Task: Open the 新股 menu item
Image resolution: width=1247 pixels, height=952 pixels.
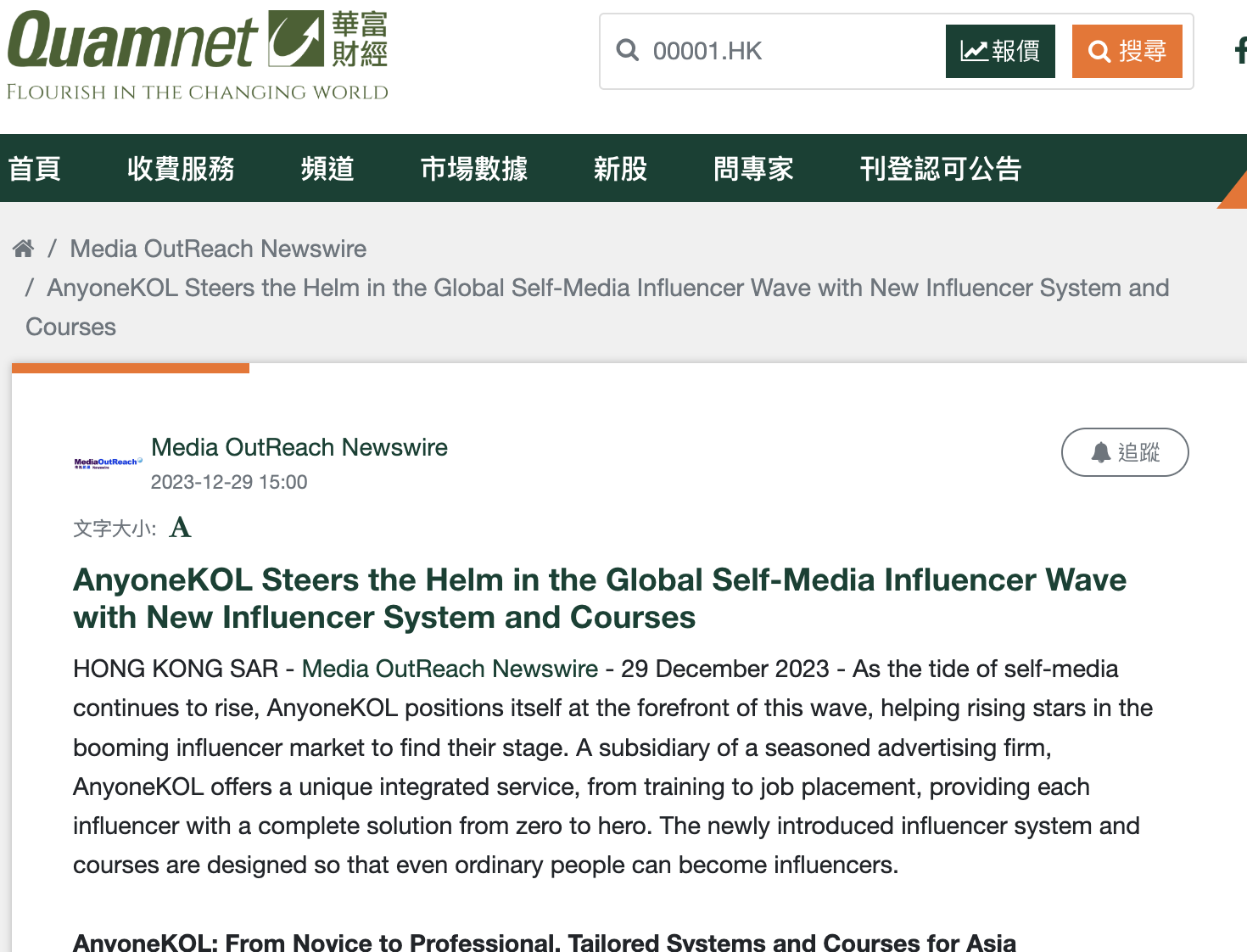Action: coord(620,169)
